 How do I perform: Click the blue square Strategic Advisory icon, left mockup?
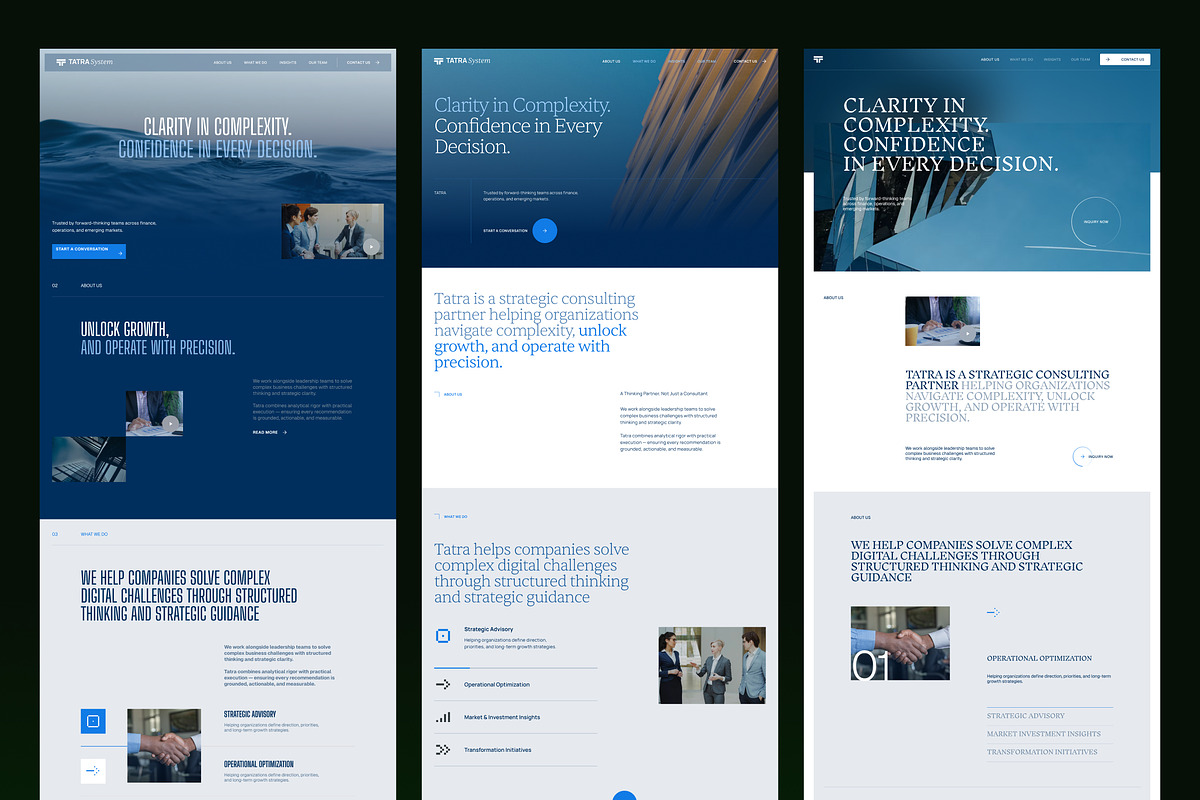(x=93, y=721)
